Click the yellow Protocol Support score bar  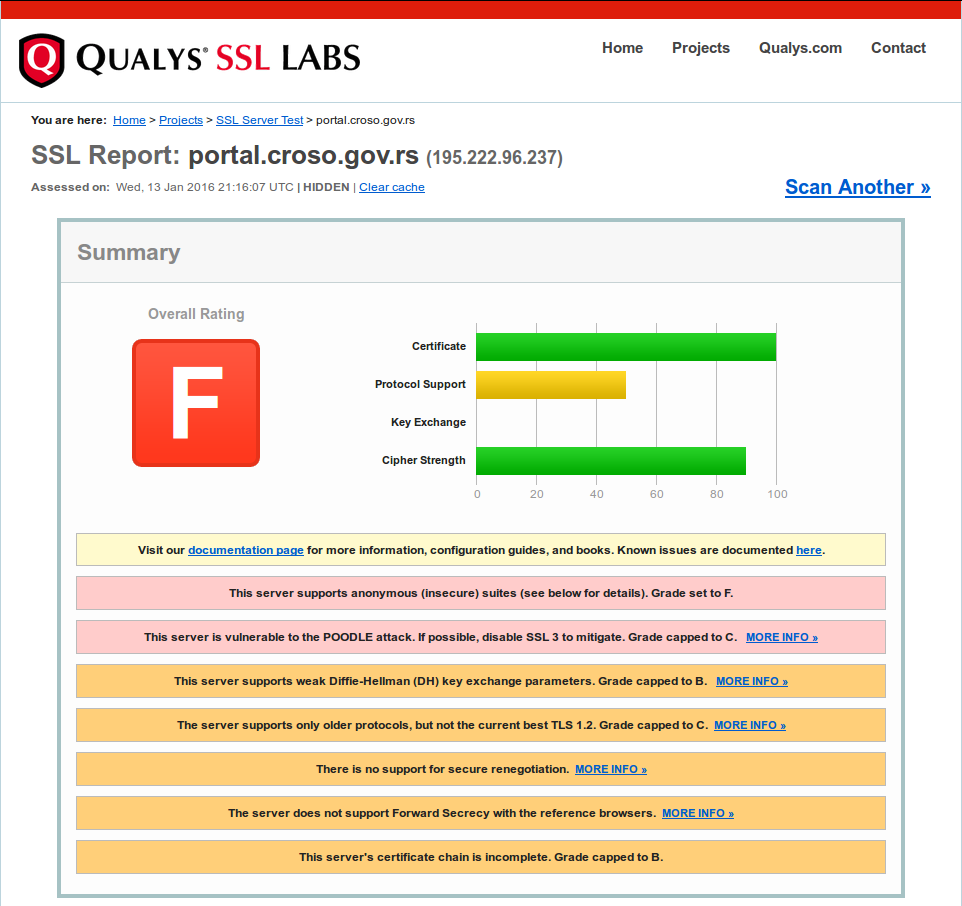[x=550, y=385]
